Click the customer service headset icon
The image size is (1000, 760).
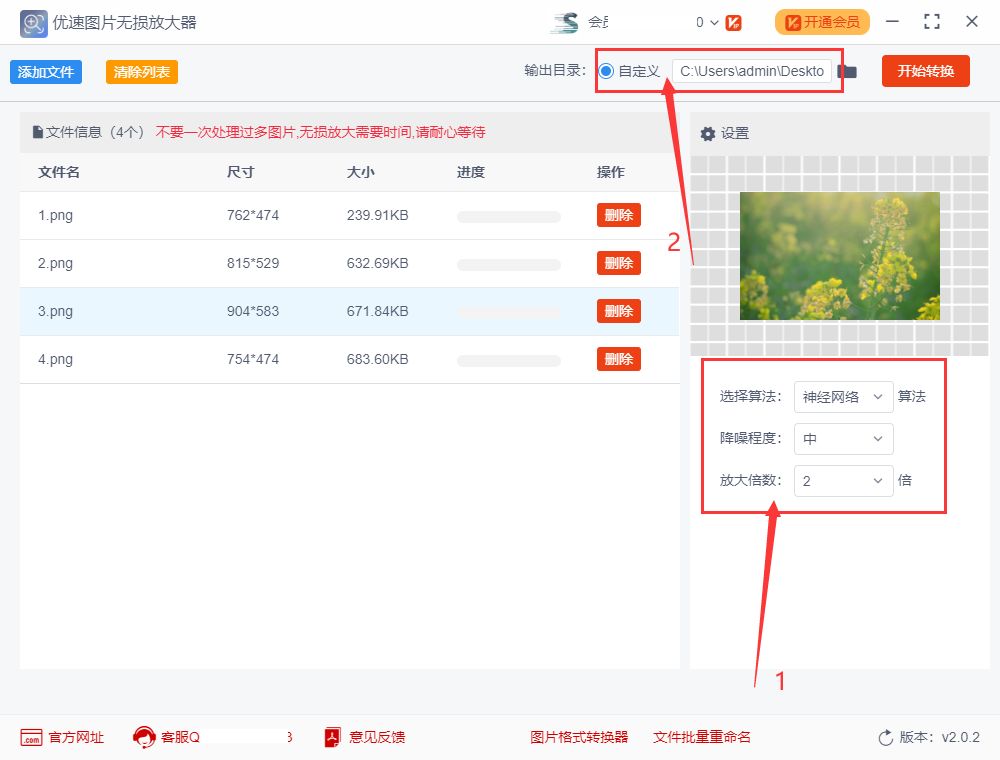click(x=144, y=737)
